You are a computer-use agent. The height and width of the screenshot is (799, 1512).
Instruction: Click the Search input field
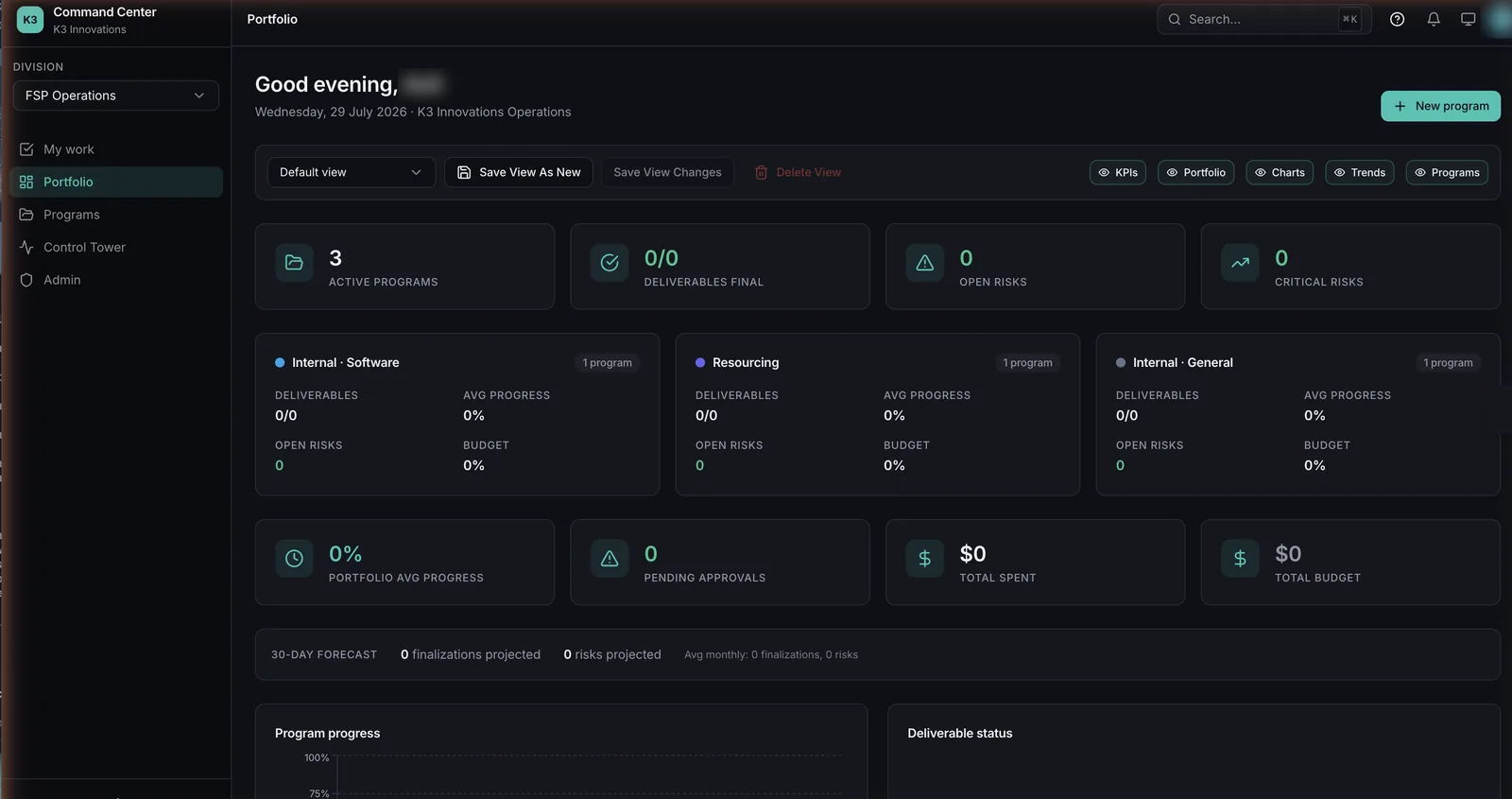1264,19
